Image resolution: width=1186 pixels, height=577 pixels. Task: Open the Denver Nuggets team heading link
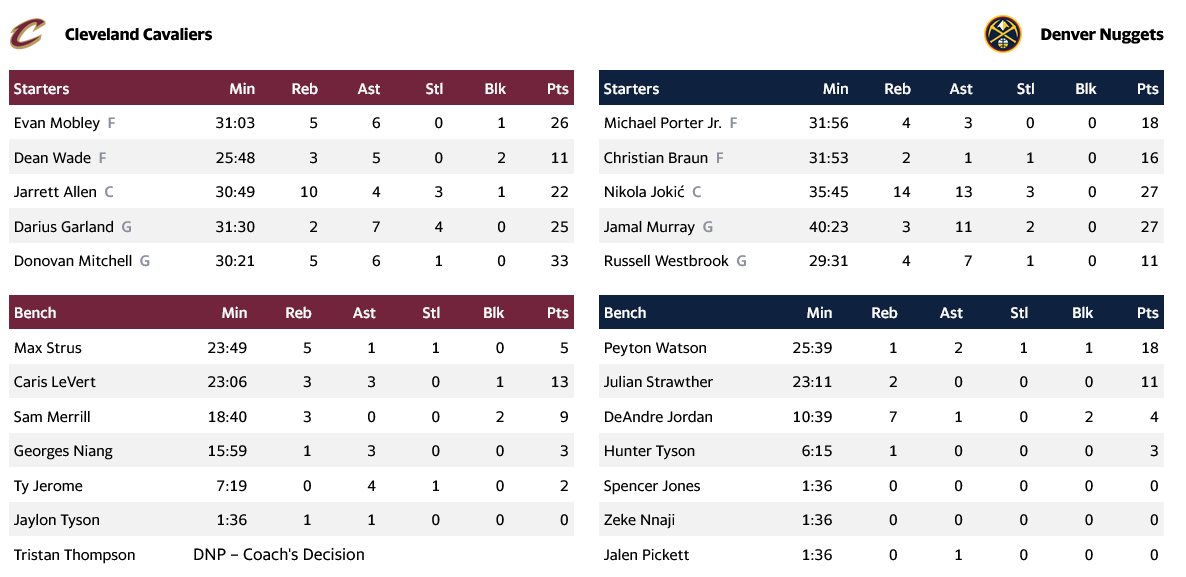1101,34
